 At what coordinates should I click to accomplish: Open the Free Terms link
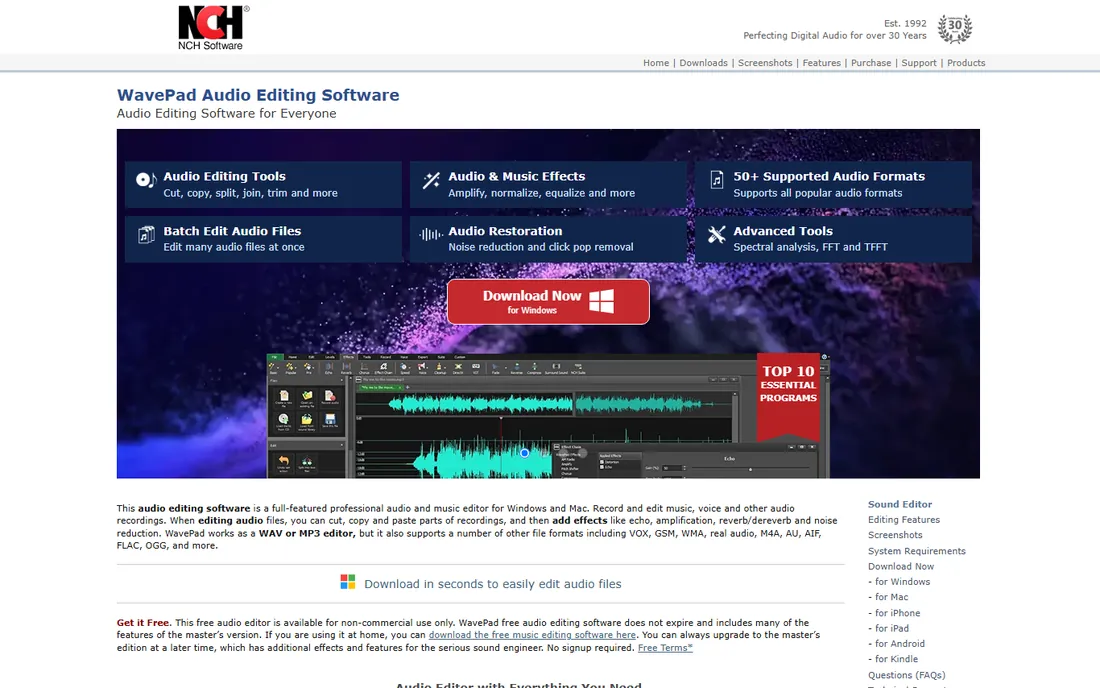coord(665,648)
